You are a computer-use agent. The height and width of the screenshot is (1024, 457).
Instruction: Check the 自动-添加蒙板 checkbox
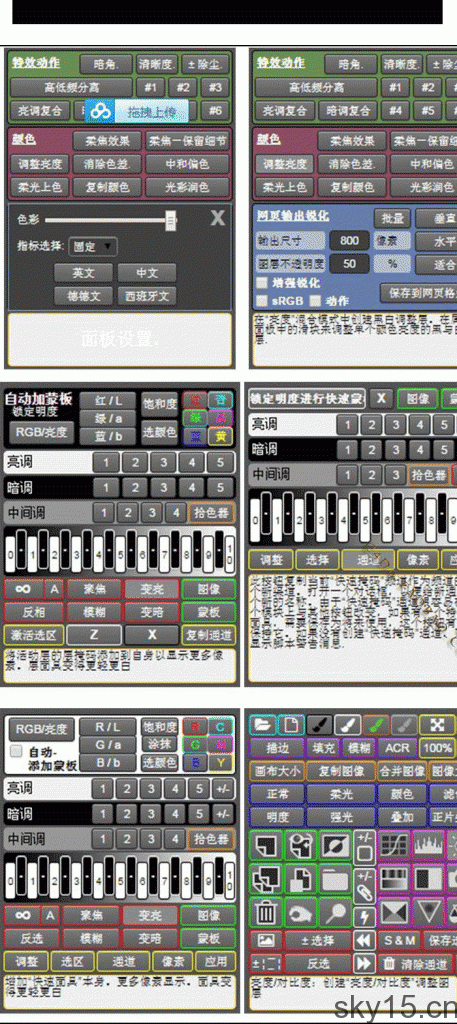pos(16,752)
